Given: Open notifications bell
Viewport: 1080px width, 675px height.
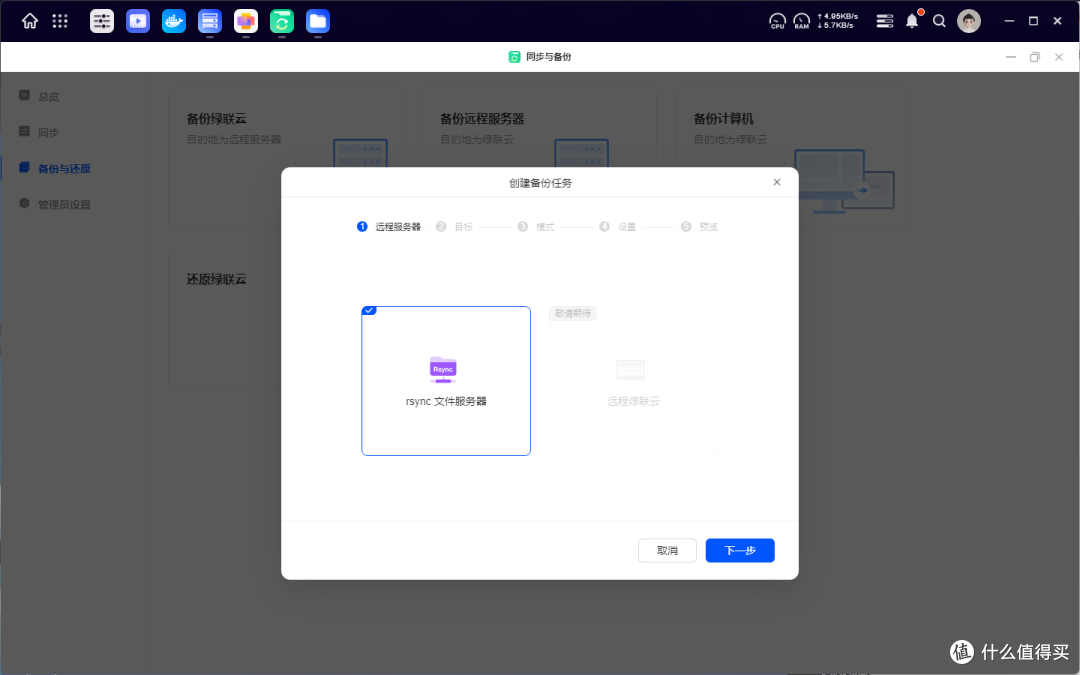Looking at the screenshot, I should coord(912,21).
